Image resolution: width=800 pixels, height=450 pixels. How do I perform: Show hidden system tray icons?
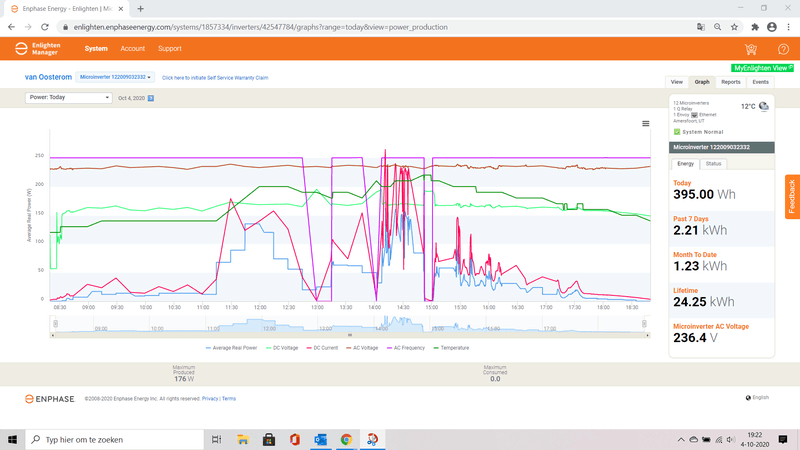click(x=681, y=439)
